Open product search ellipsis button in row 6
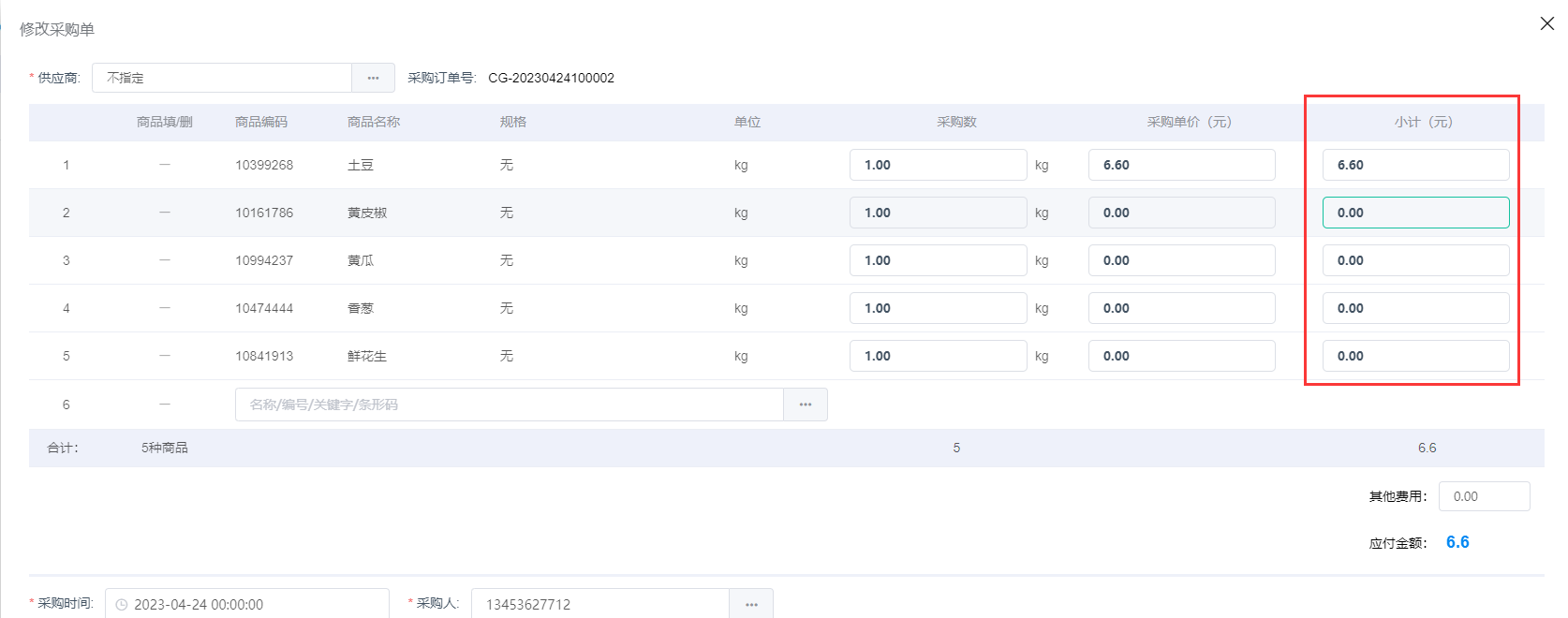 click(x=805, y=405)
